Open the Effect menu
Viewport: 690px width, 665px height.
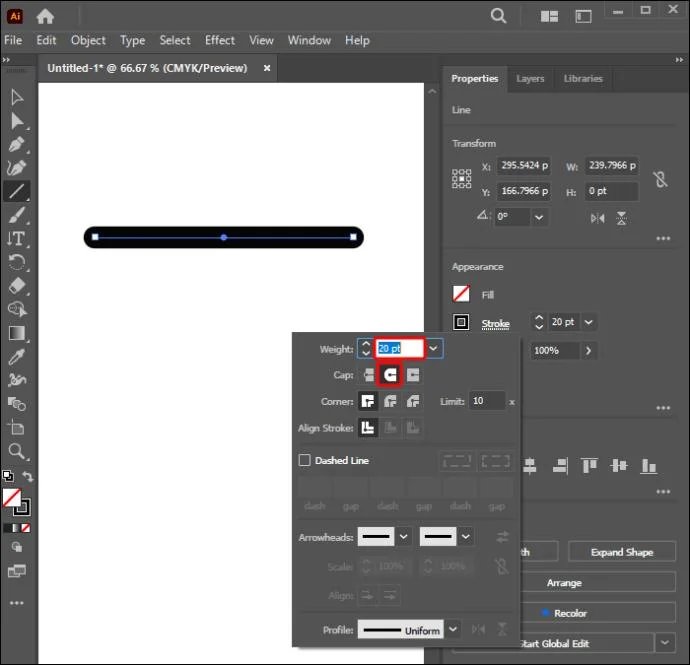pyautogui.click(x=220, y=40)
